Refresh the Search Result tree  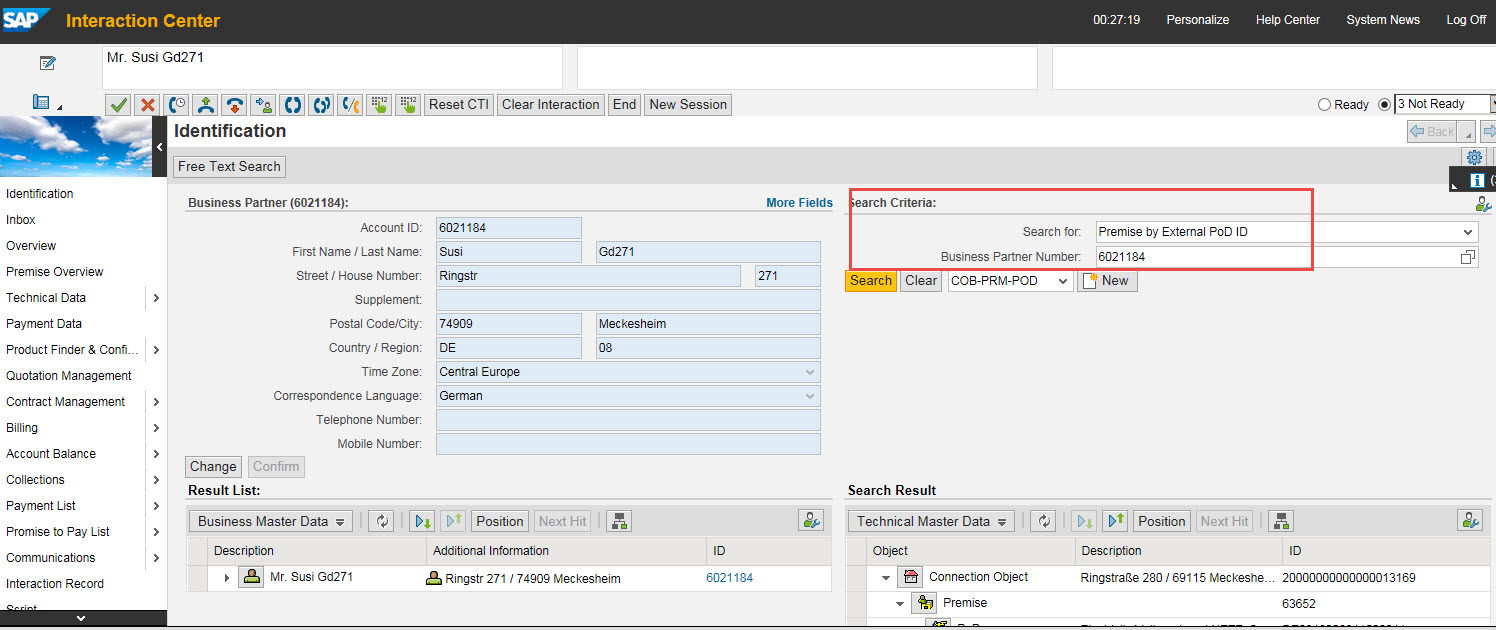pyautogui.click(x=1044, y=521)
